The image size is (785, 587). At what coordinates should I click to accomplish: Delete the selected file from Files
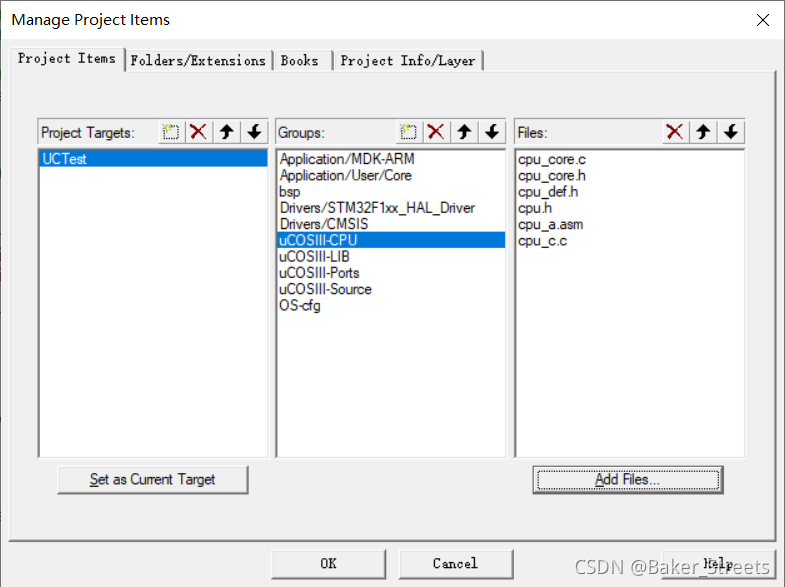click(x=675, y=132)
